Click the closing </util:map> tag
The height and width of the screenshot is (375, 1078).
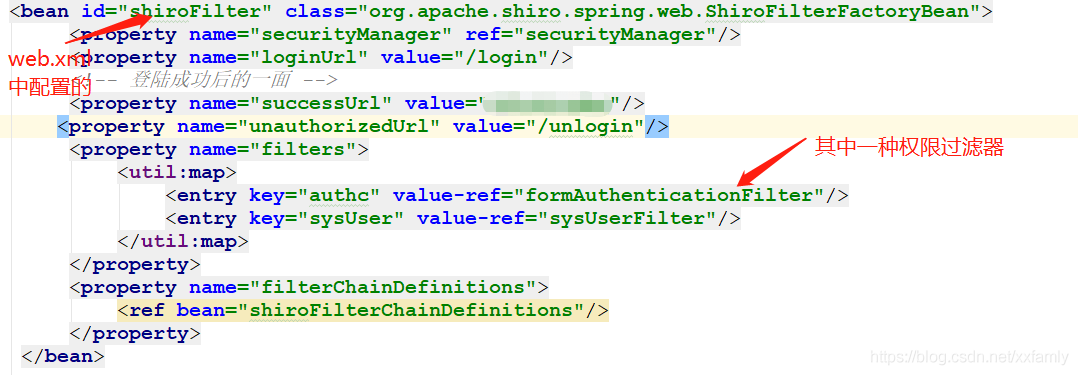[x=183, y=242]
